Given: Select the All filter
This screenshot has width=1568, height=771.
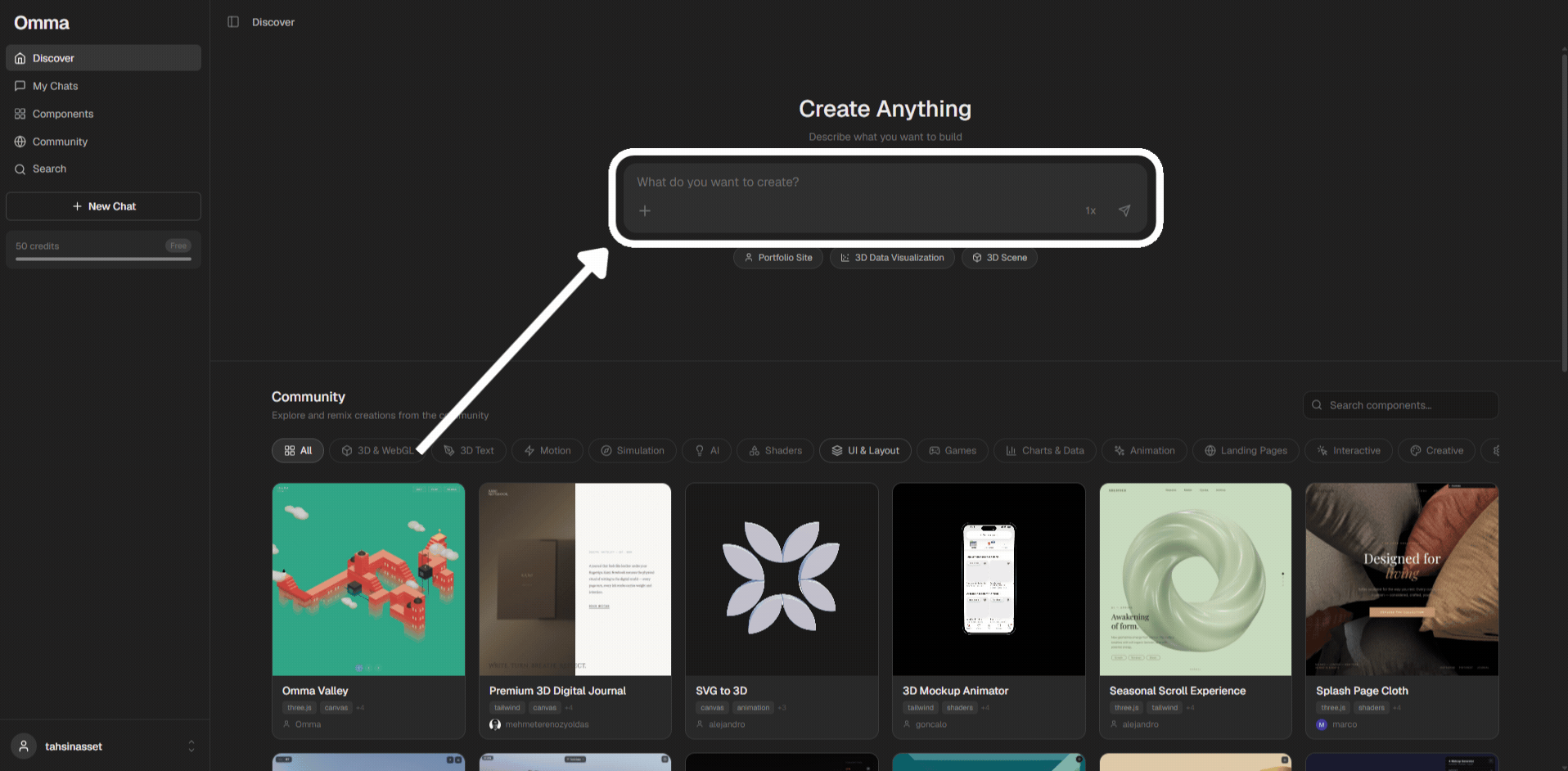Looking at the screenshot, I should pos(298,451).
